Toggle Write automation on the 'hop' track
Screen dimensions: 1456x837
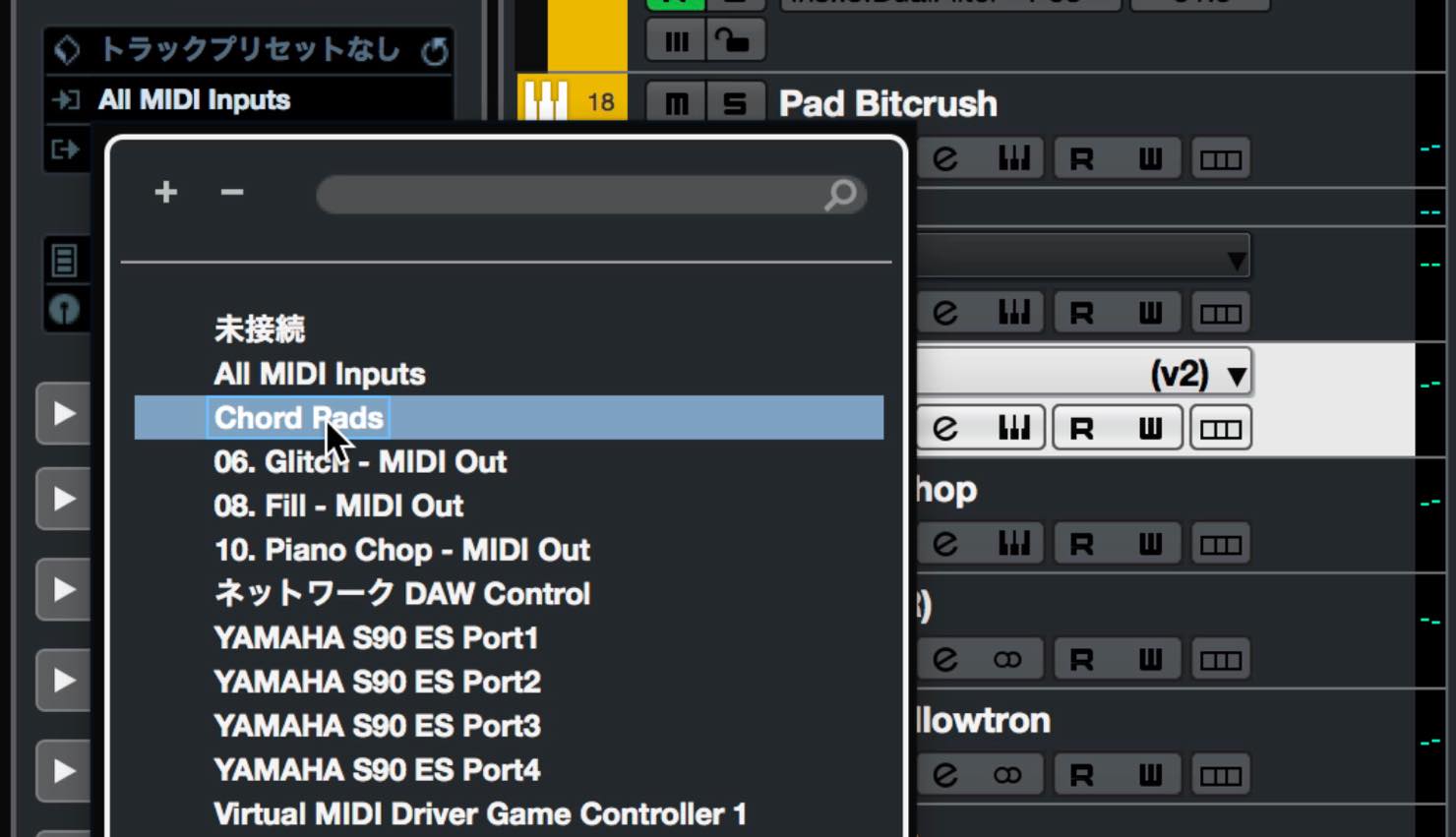pyautogui.click(x=1150, y=544)
